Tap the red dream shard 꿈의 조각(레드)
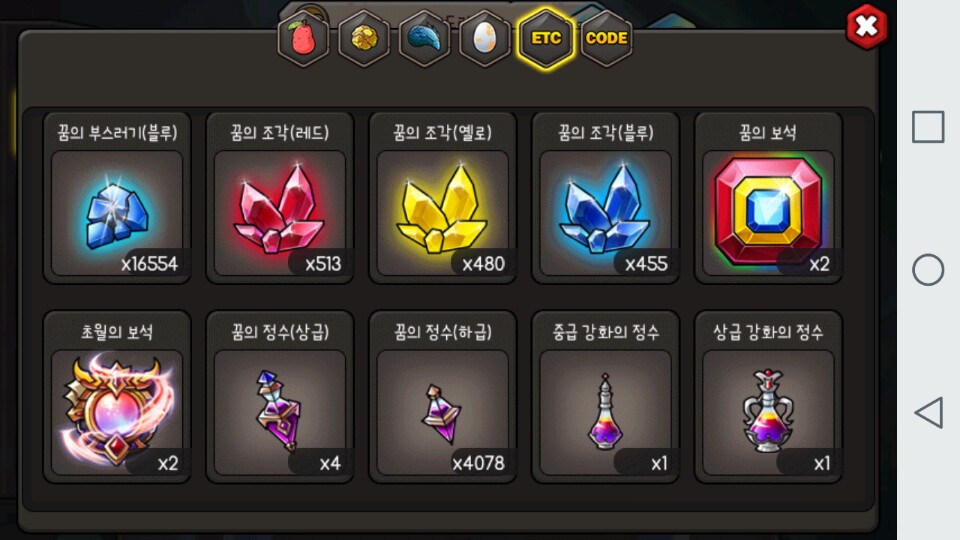This screenshot has width=960, height=540. pyautogui.click(x=280, y=198)
